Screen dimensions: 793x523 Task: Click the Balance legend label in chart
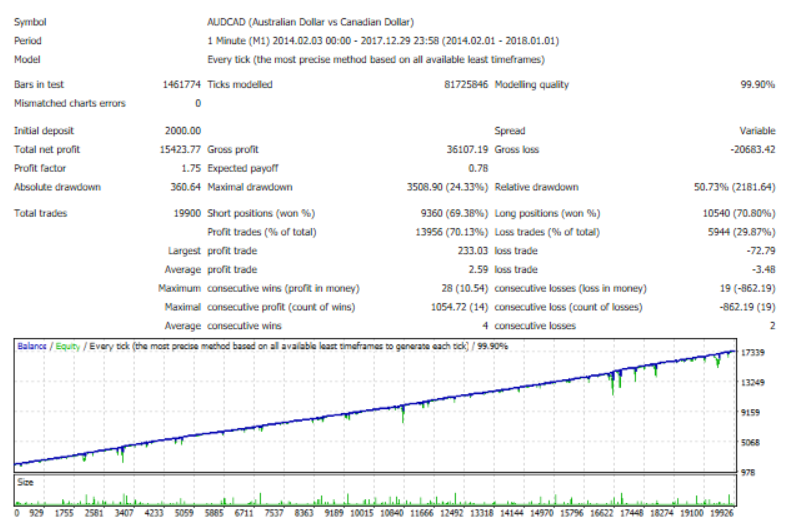(x=32, y=346)
